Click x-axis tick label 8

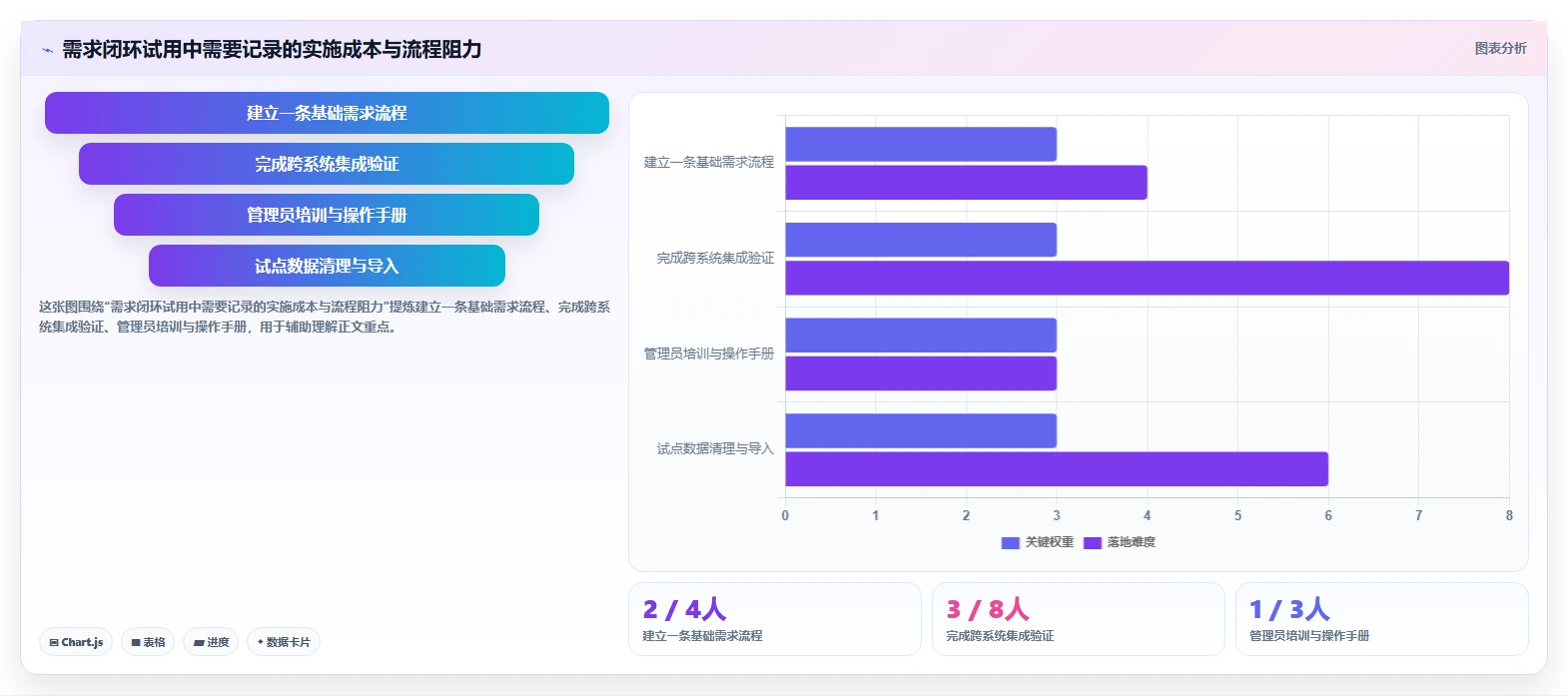click(x=1509, y=515)
